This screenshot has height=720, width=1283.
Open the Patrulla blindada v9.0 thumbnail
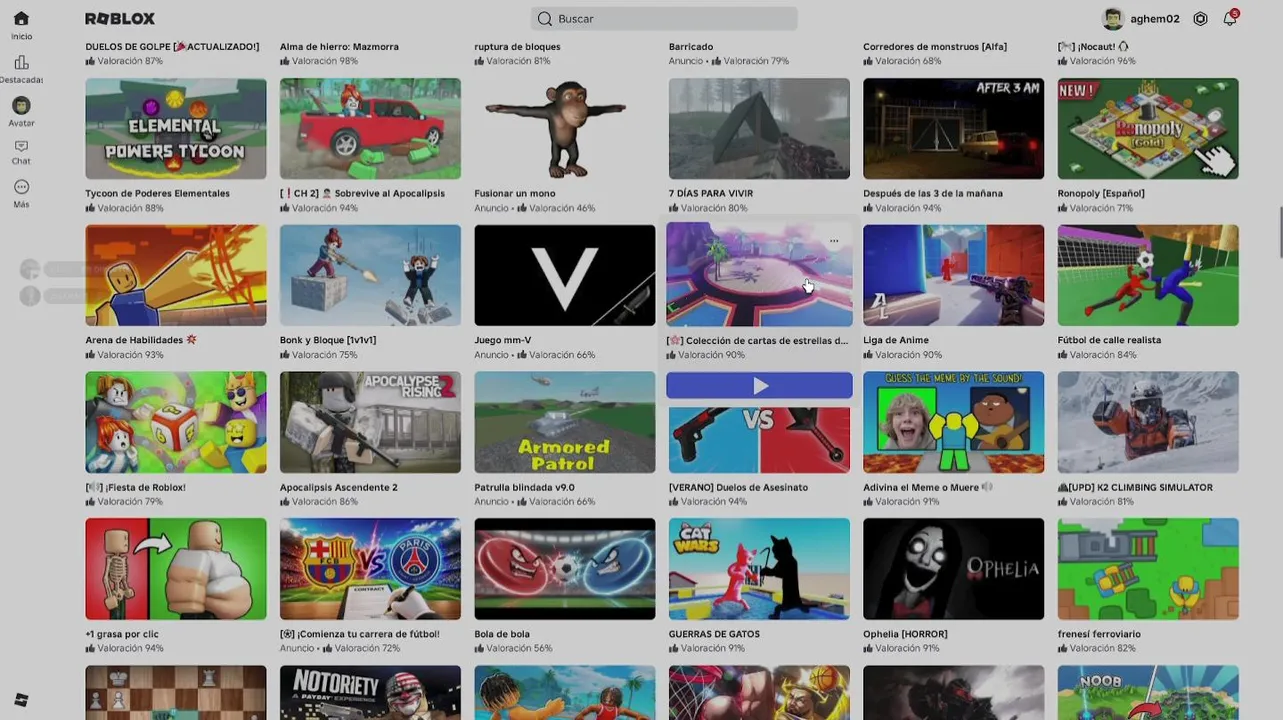coord(565,422)
